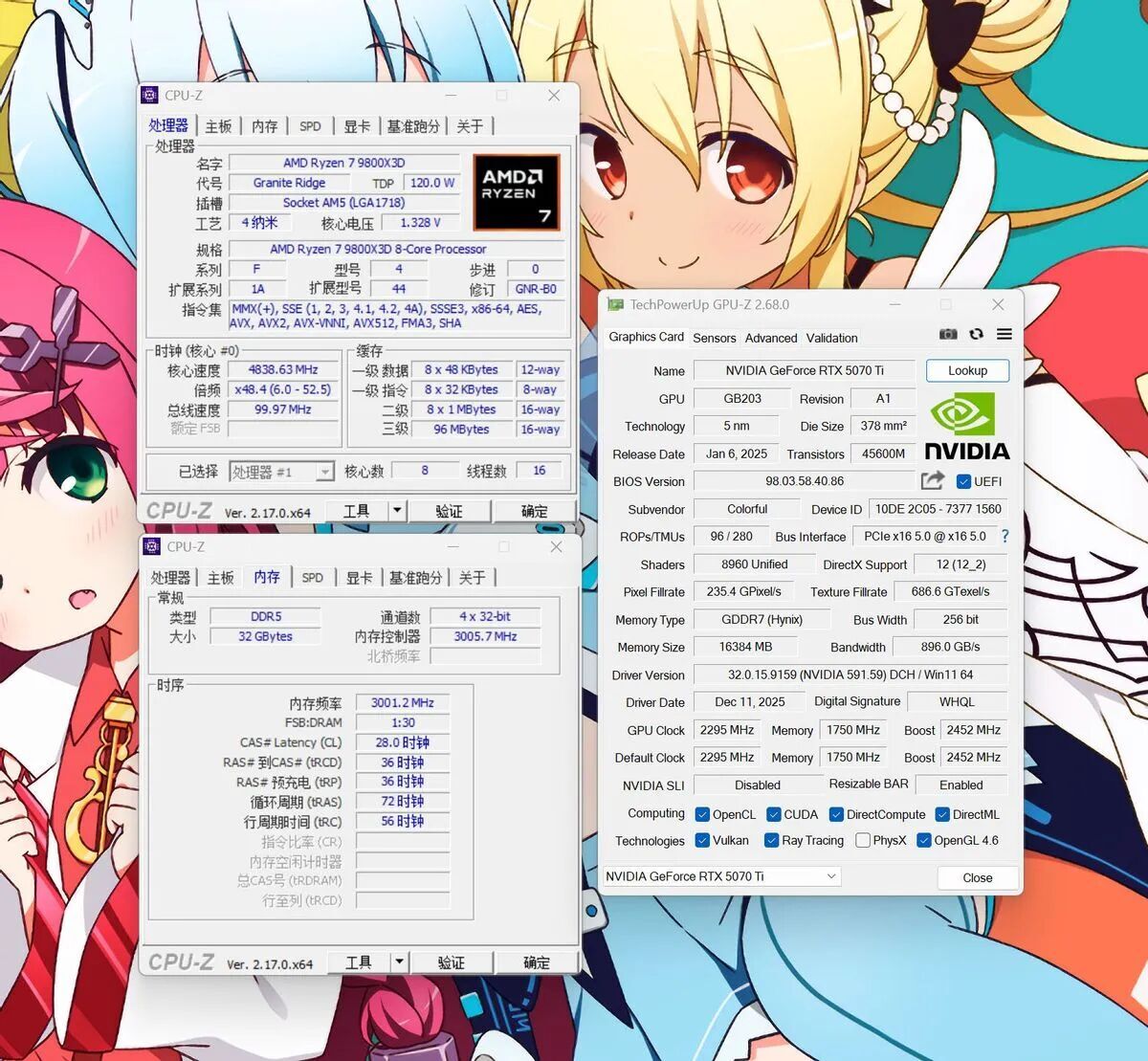Click the CAS# Latency value 28.0
The width and height of the screenshot is (1148, 1061).
402,742
